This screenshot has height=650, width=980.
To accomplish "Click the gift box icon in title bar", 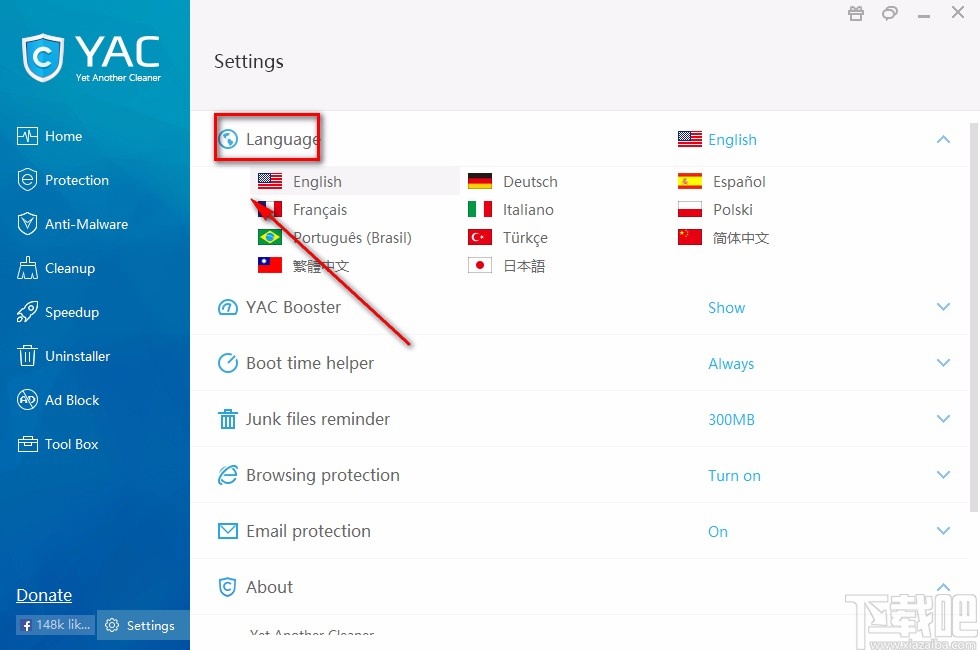I will click(856, 13).
